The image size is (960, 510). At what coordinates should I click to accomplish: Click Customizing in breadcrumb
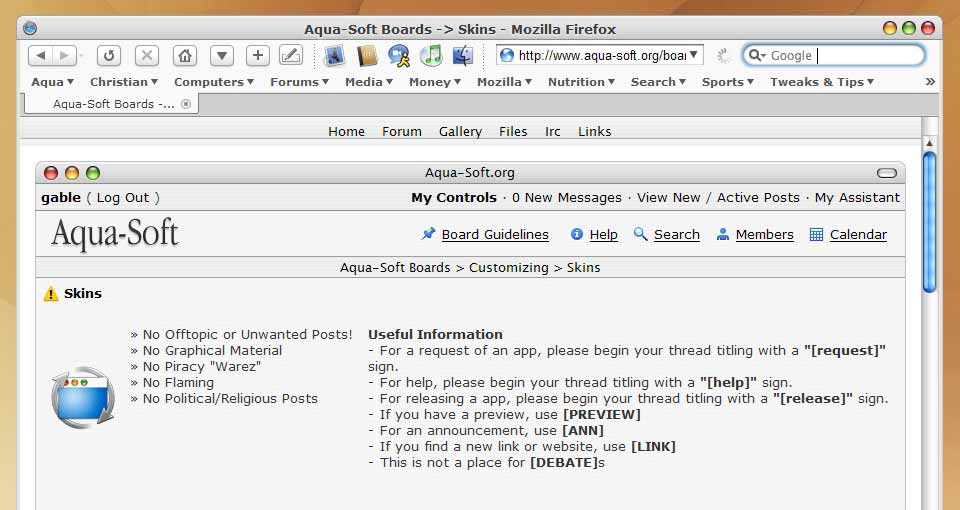click(x=509, y=268)
